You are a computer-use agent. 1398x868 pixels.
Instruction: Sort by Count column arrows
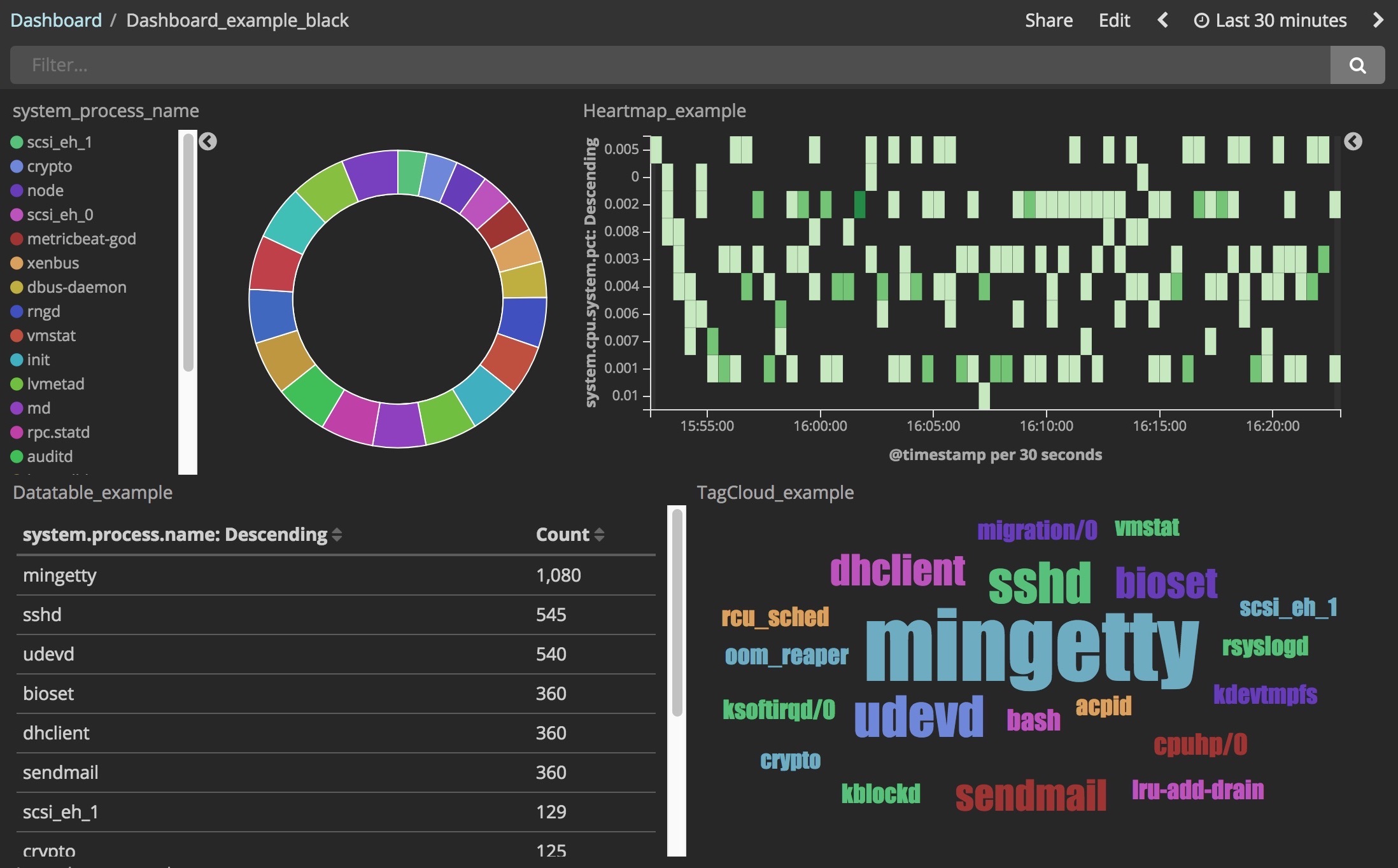(599, 535)
